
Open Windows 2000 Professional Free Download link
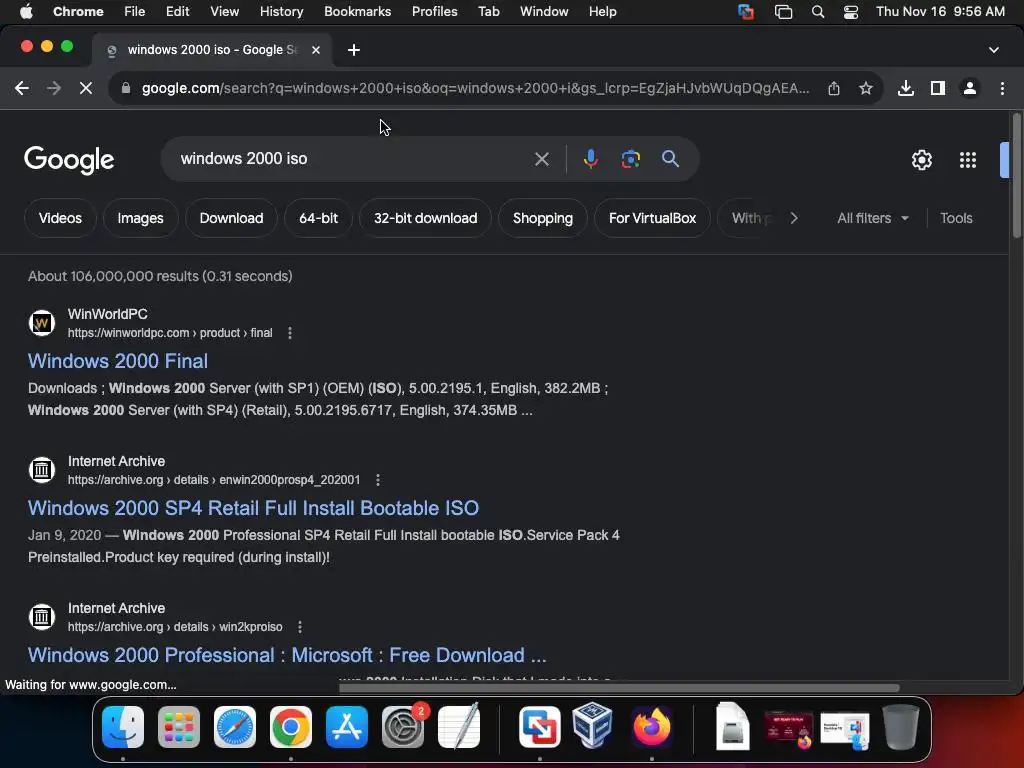coord(287,655)
